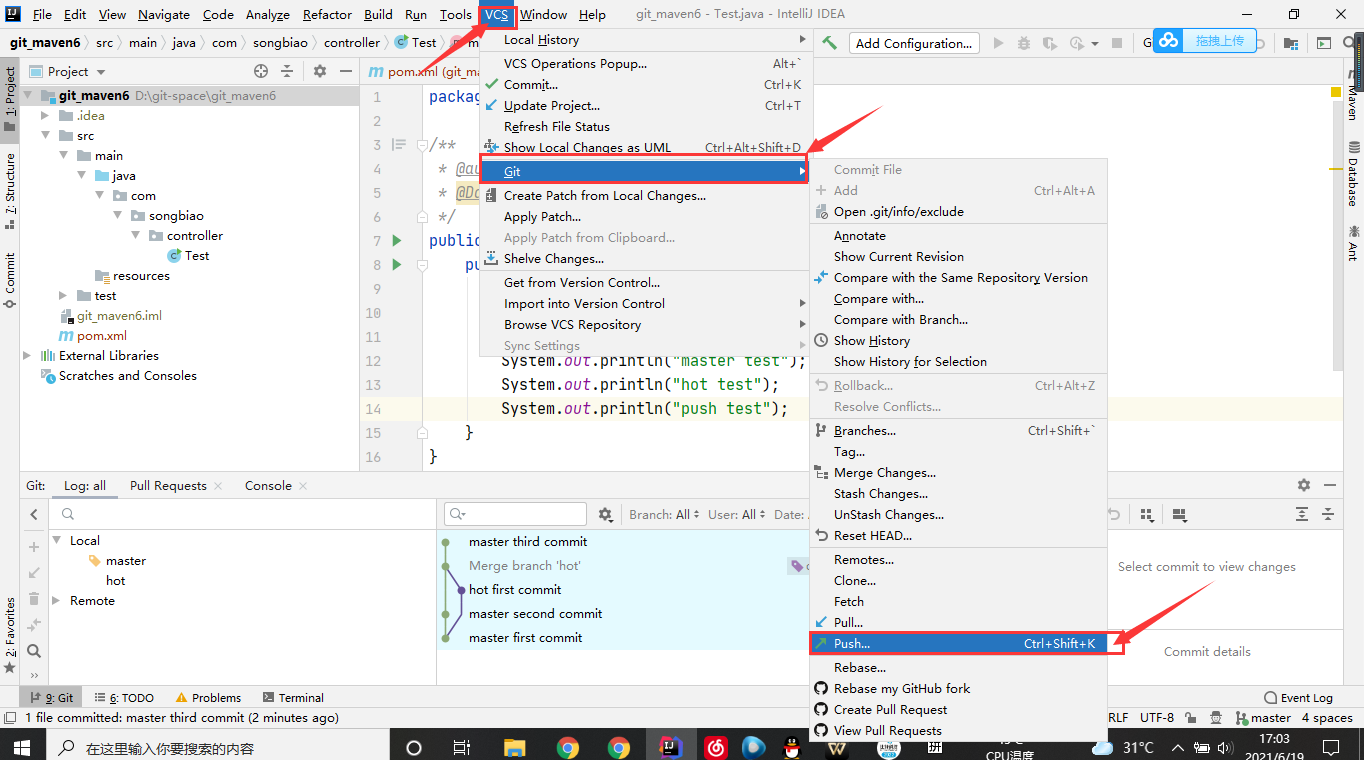This screenshot has height=760, width=1364.
Task: Click the Build project hammer icon
Action: pyautogui.click(x=829, y=43)
